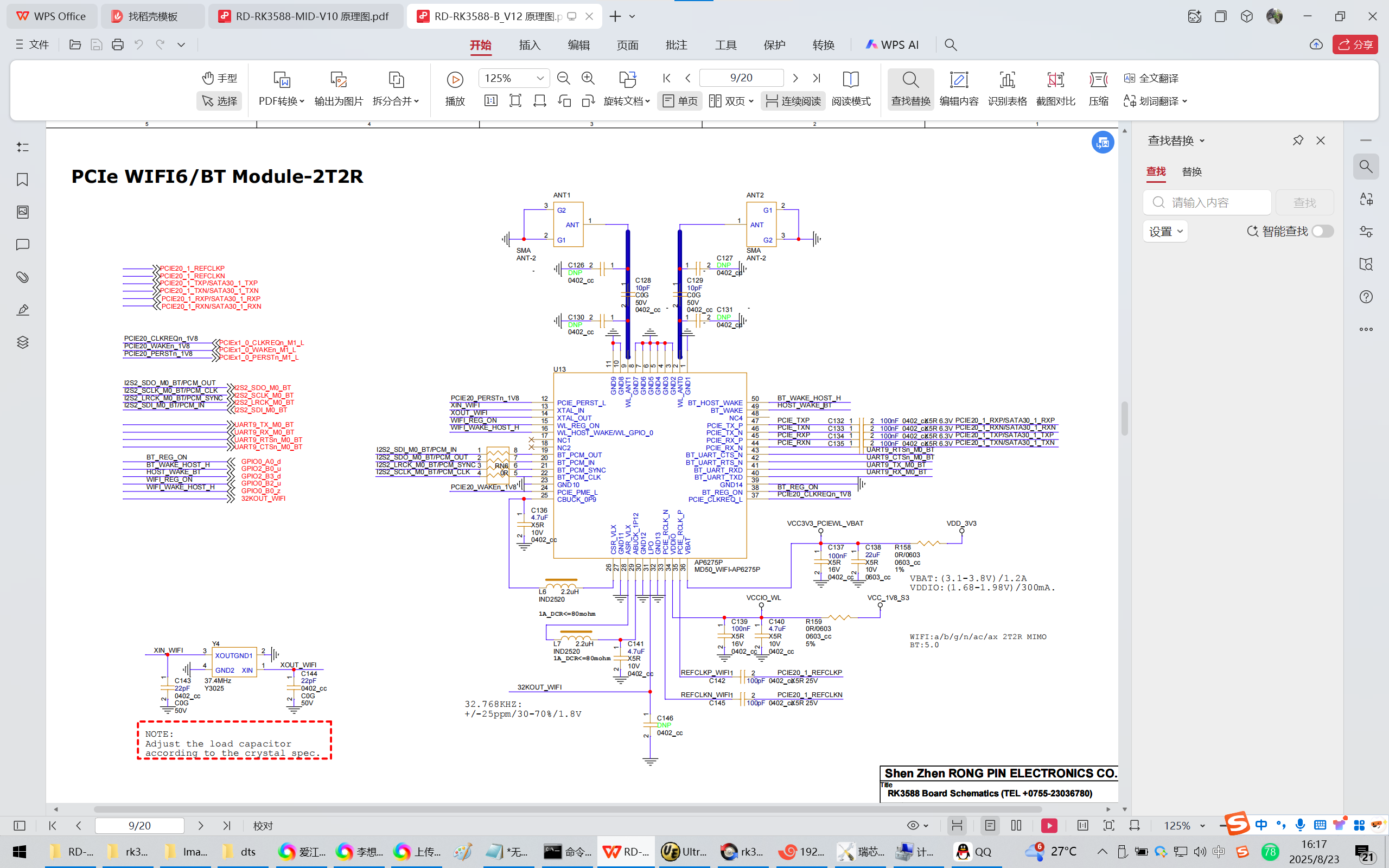Click the search text field 请输入内容
This screenshot has height=868, width=1389.
[x=1207, y=202]
